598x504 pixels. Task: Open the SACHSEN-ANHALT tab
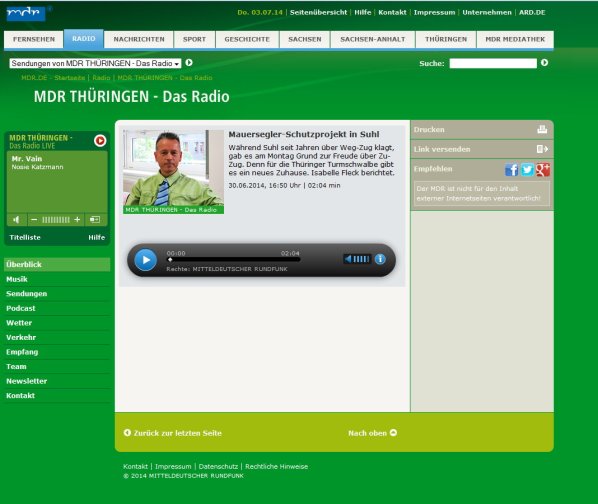(x=373, y=39)
